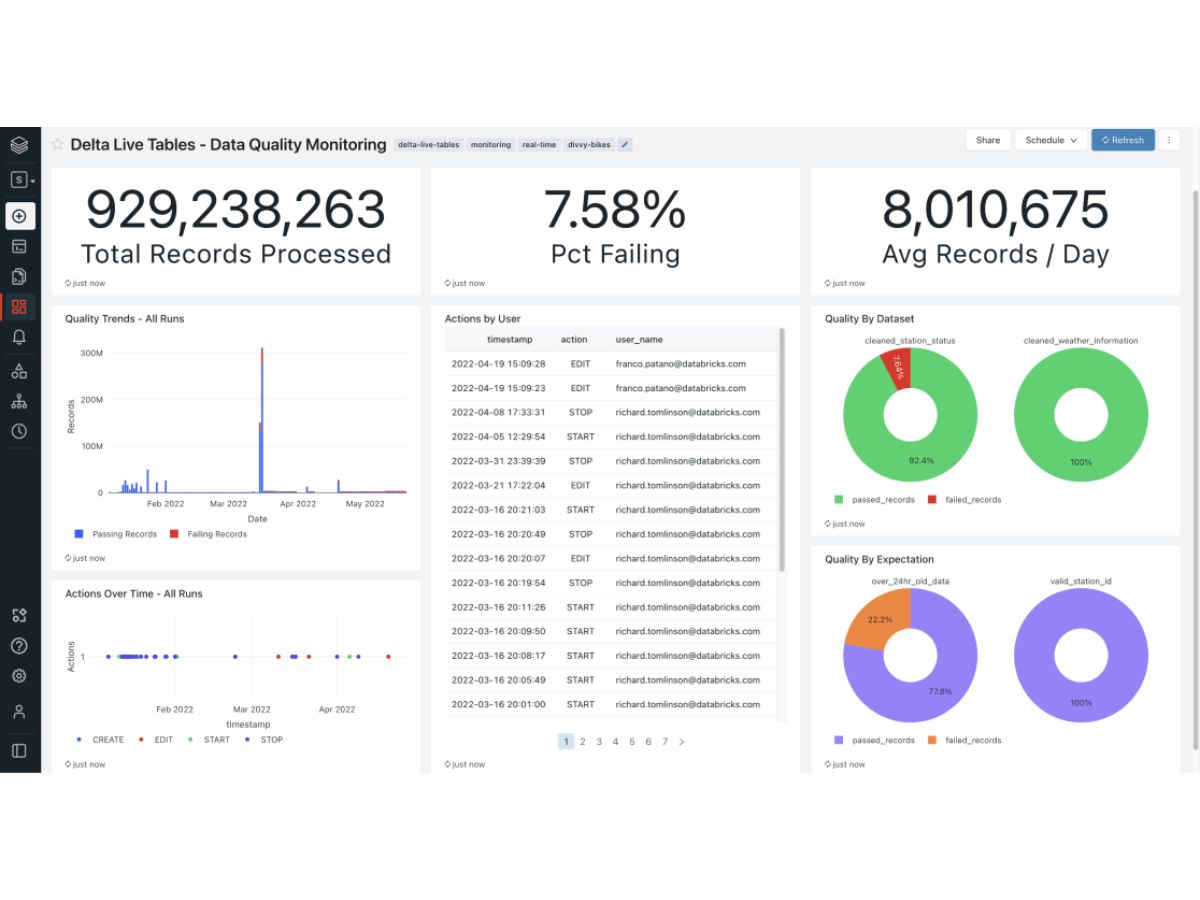Screen dimensions: 1200x900
Task: Open the Query history clock icon
Action: [19, 431]
